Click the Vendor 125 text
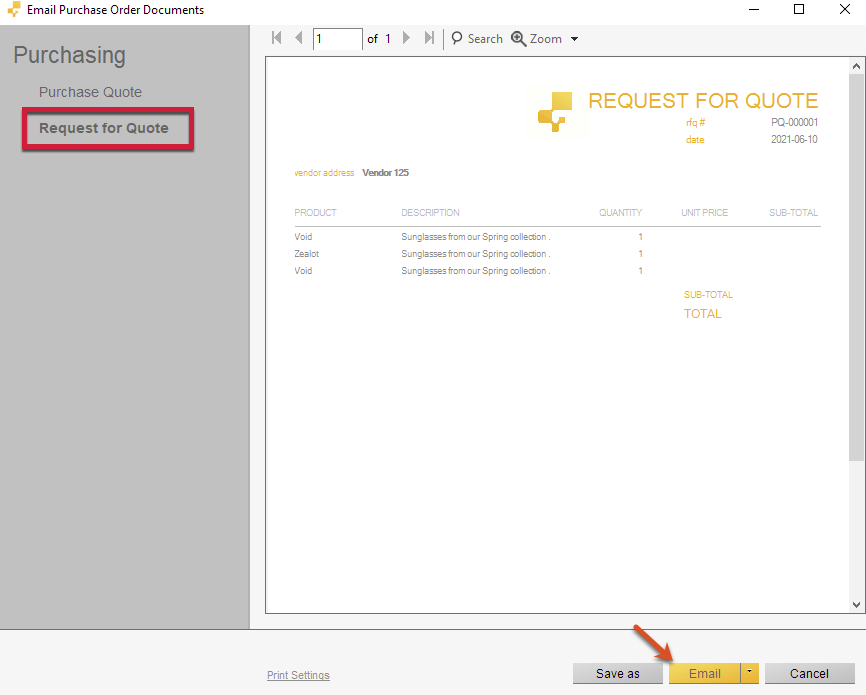Screen dimensions: 866x695 (x=386, y=172)
